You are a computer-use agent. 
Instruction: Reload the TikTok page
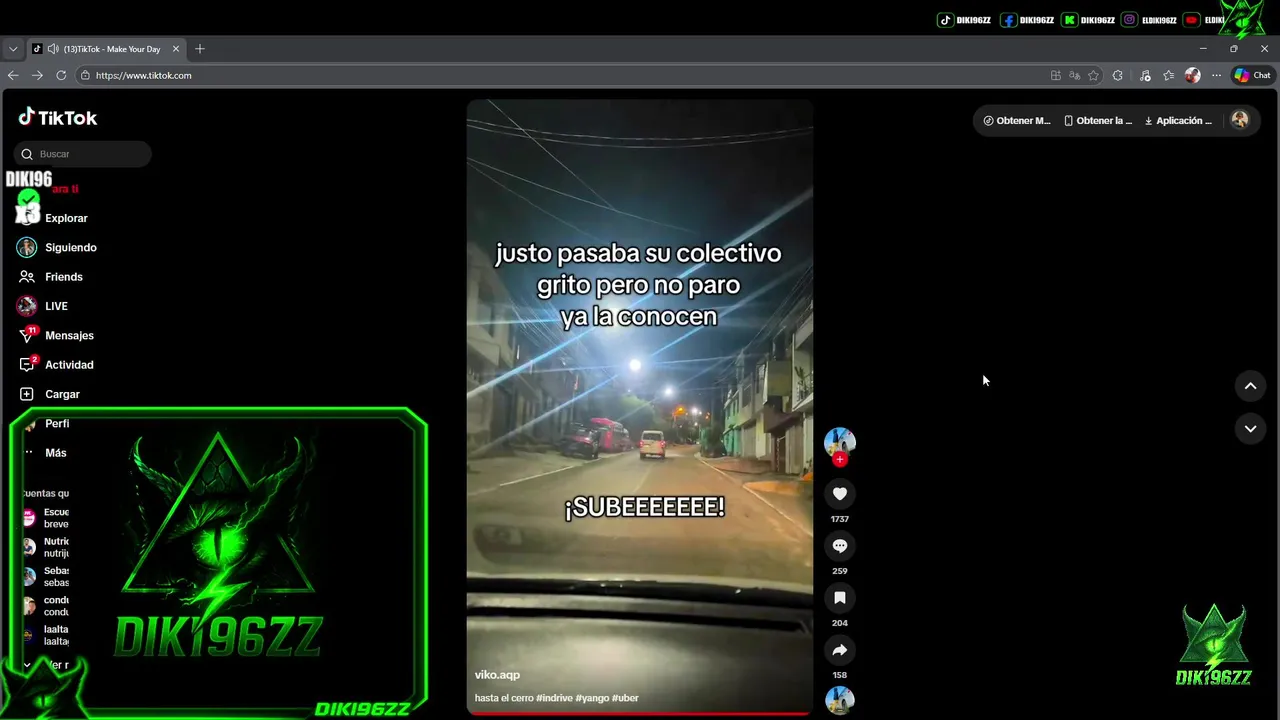point(61,75)
